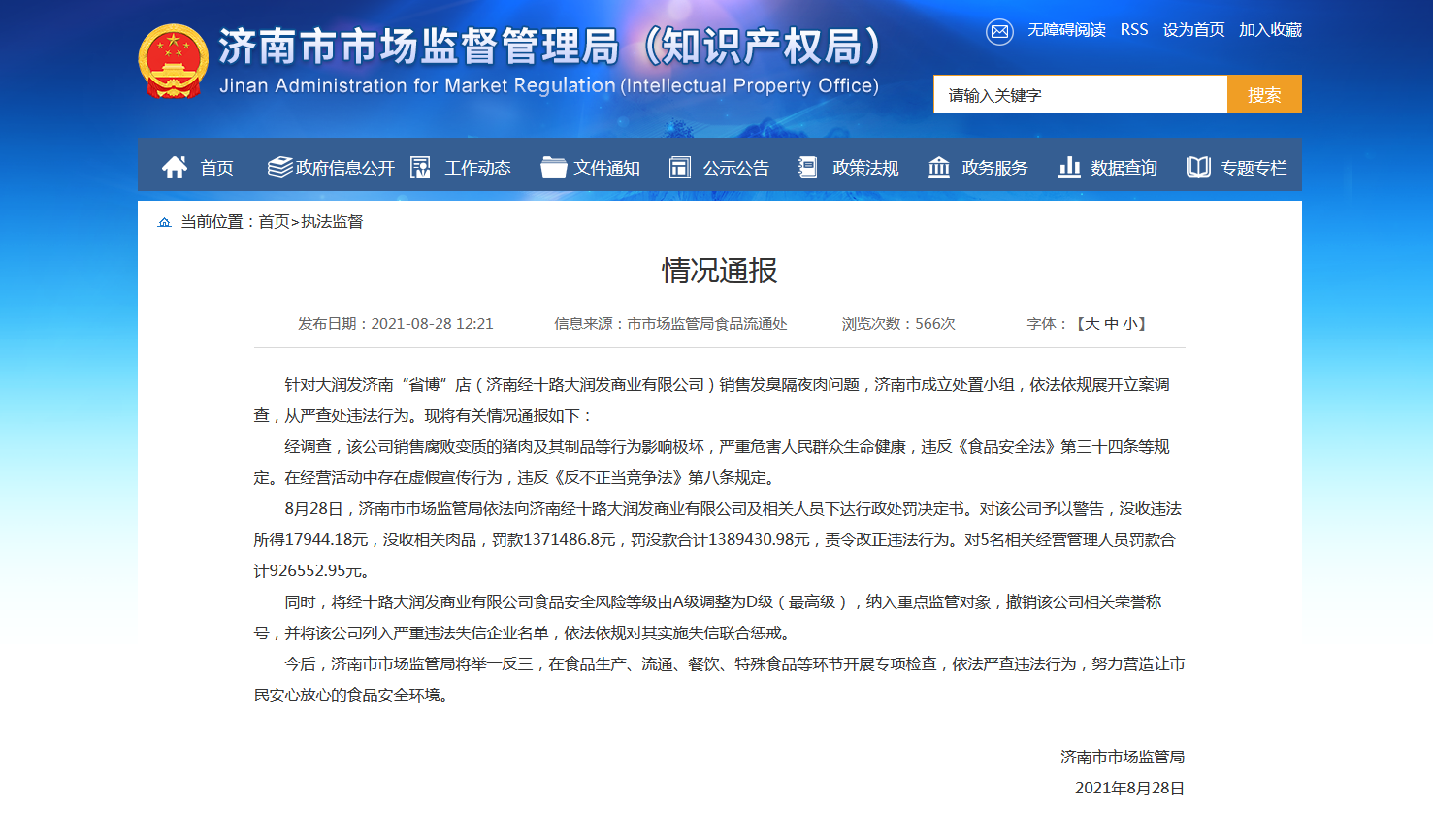Open the 首页 navigation menu item
The height and width of the screenshot is (840, 1433).
(217, 168)
